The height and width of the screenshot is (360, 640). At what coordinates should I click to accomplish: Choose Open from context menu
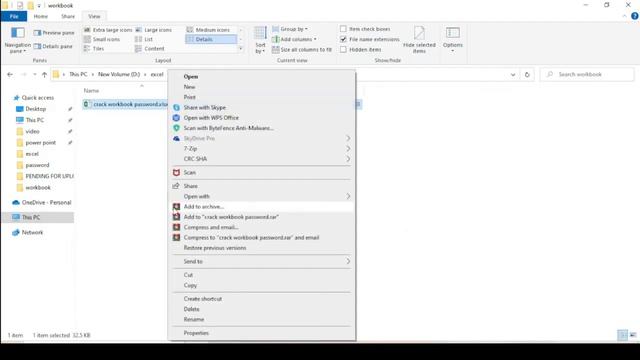click(x=261, y=76)
